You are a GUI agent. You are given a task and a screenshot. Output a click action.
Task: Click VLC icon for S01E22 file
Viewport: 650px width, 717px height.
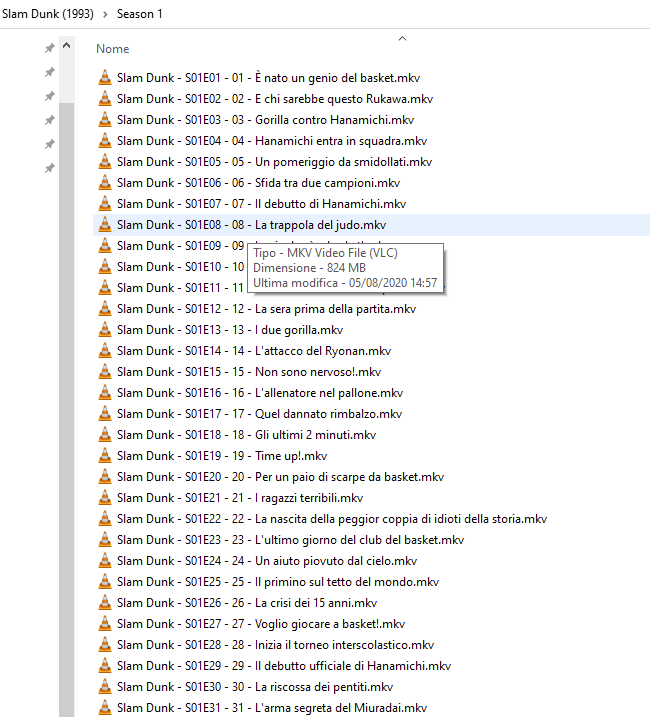coord(105,519)
